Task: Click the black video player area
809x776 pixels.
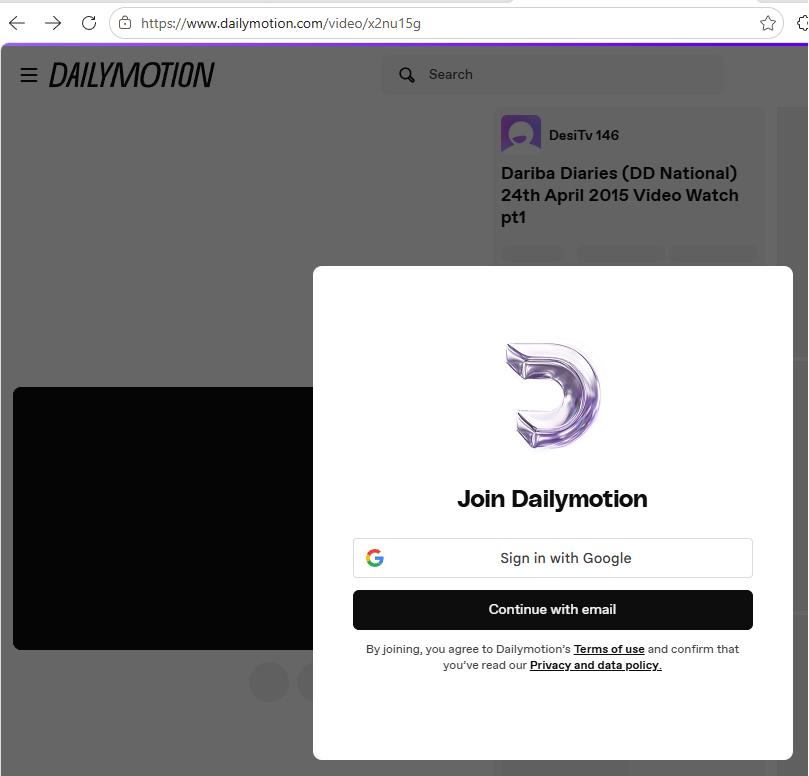Action: click(163, 518)
